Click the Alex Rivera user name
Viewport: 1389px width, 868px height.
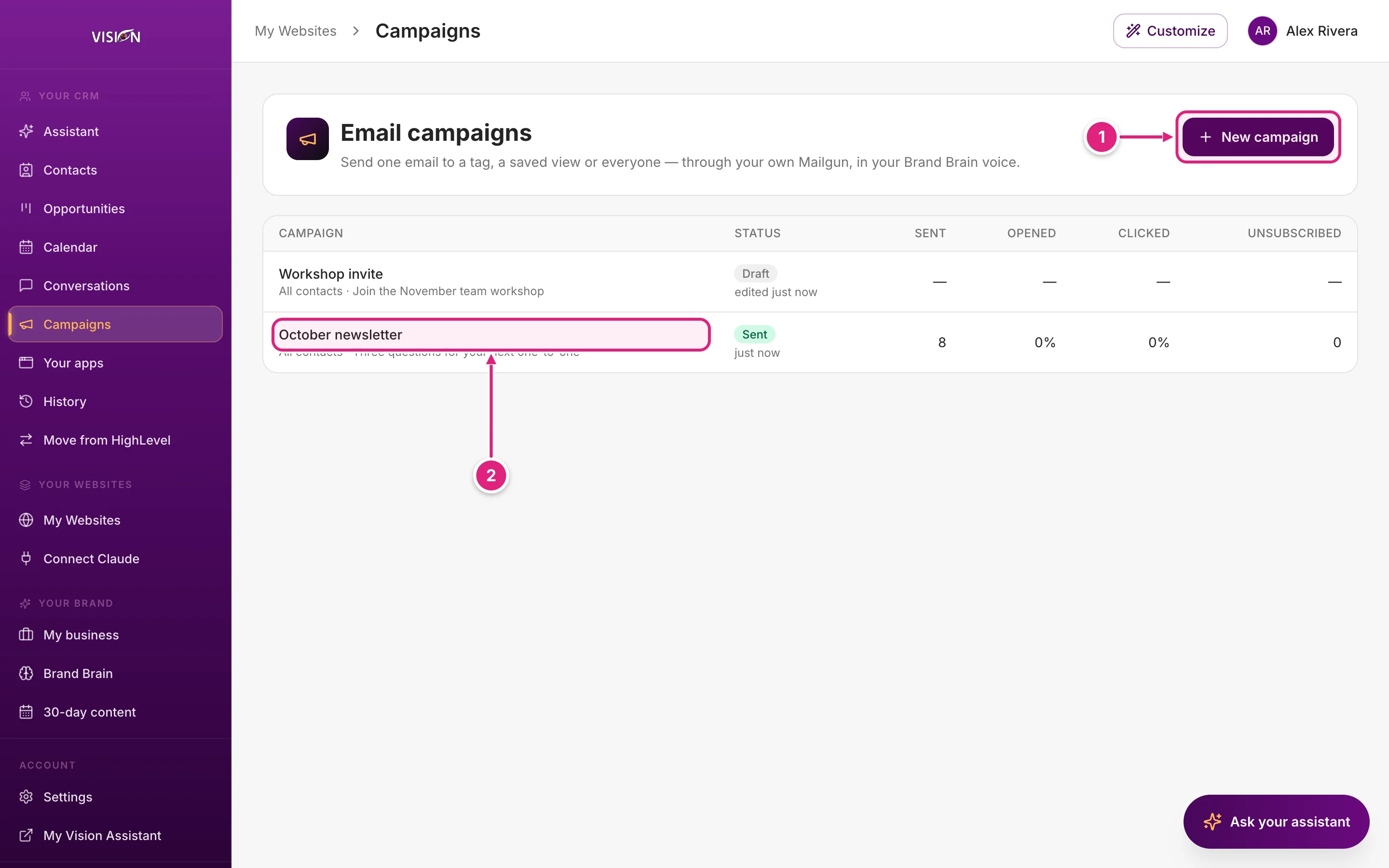pyautogui.click(x=1321, y=31)
